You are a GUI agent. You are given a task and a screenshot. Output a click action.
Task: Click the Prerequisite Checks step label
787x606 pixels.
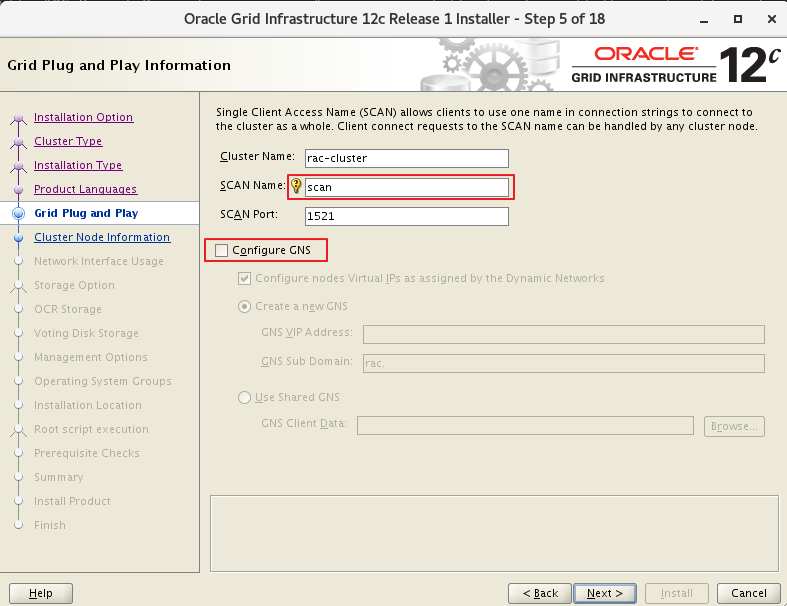click(x=86, y=453)
